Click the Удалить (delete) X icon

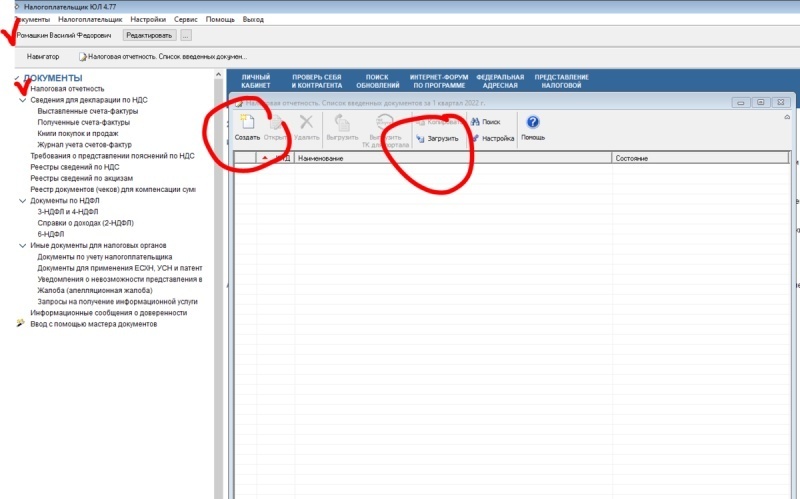tap(306, 123)
